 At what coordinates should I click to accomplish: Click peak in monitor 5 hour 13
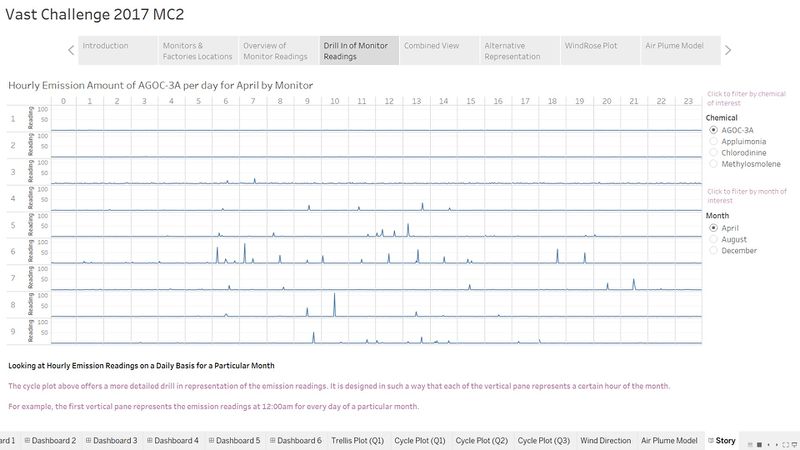(408, 230)
